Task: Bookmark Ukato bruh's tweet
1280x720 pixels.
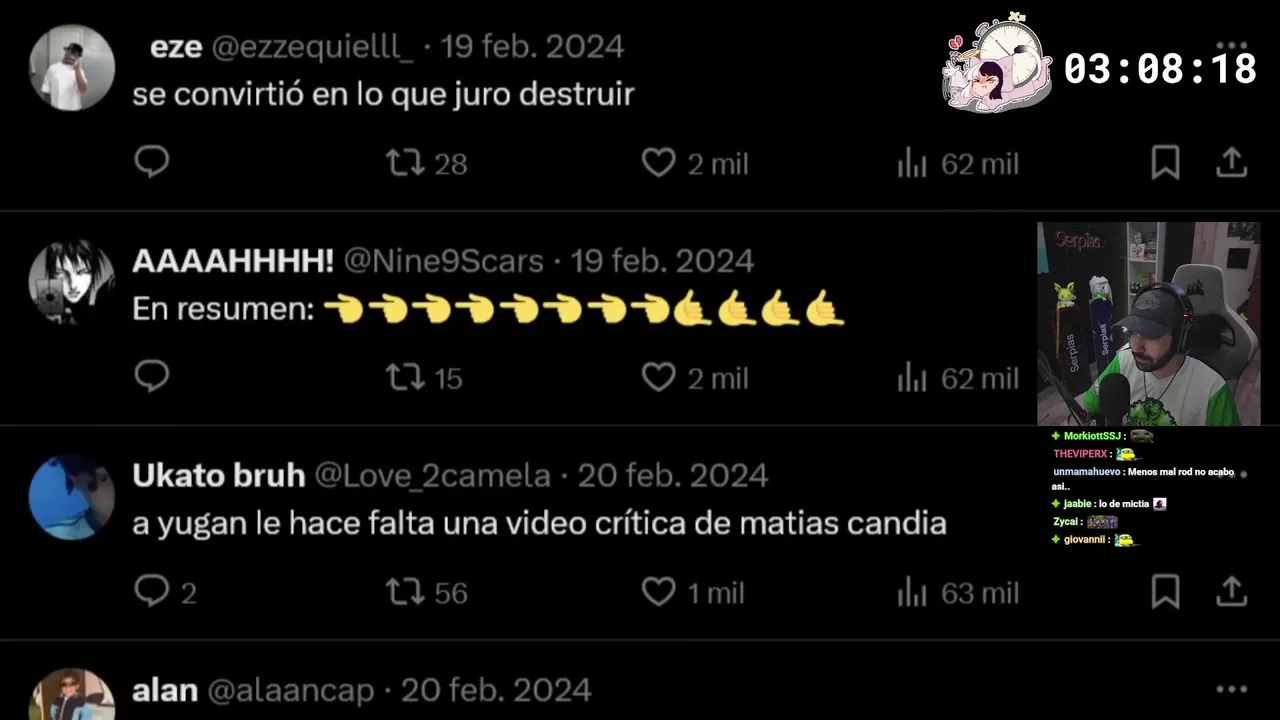Action: click(1165, 591)
